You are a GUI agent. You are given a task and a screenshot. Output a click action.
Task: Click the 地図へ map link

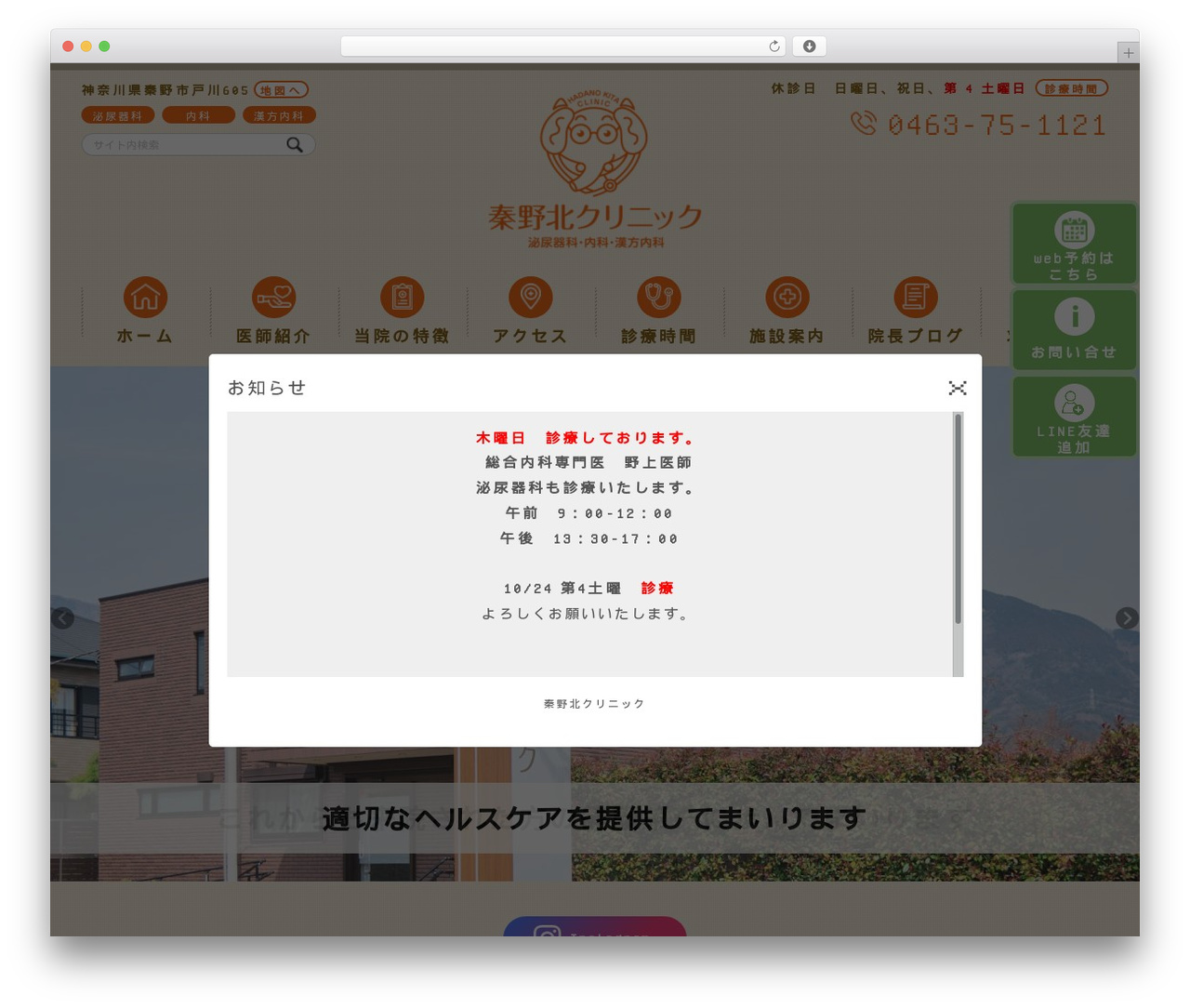[x=281, y=90]
